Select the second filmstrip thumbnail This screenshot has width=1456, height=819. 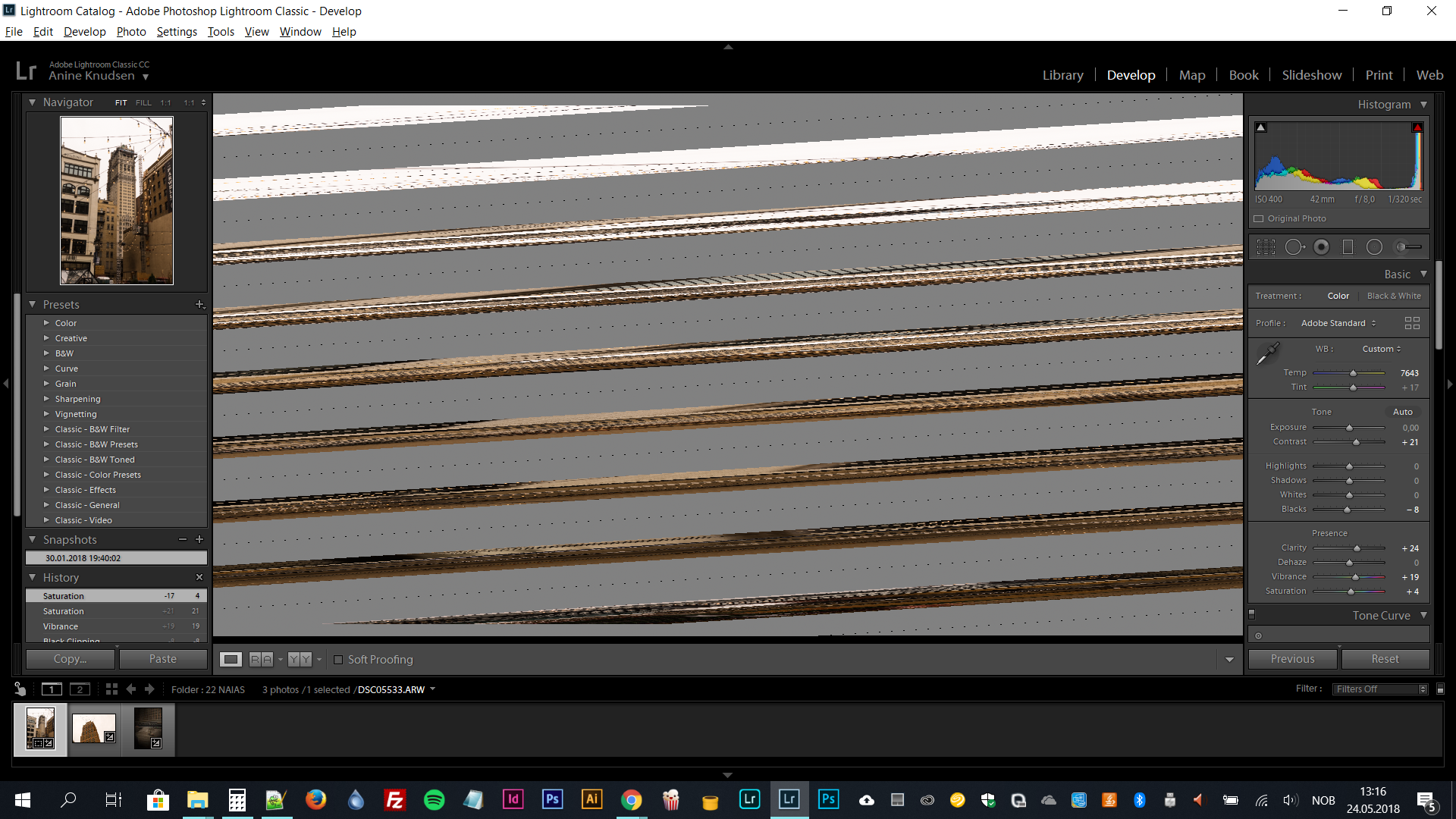(x=94, y=729)
